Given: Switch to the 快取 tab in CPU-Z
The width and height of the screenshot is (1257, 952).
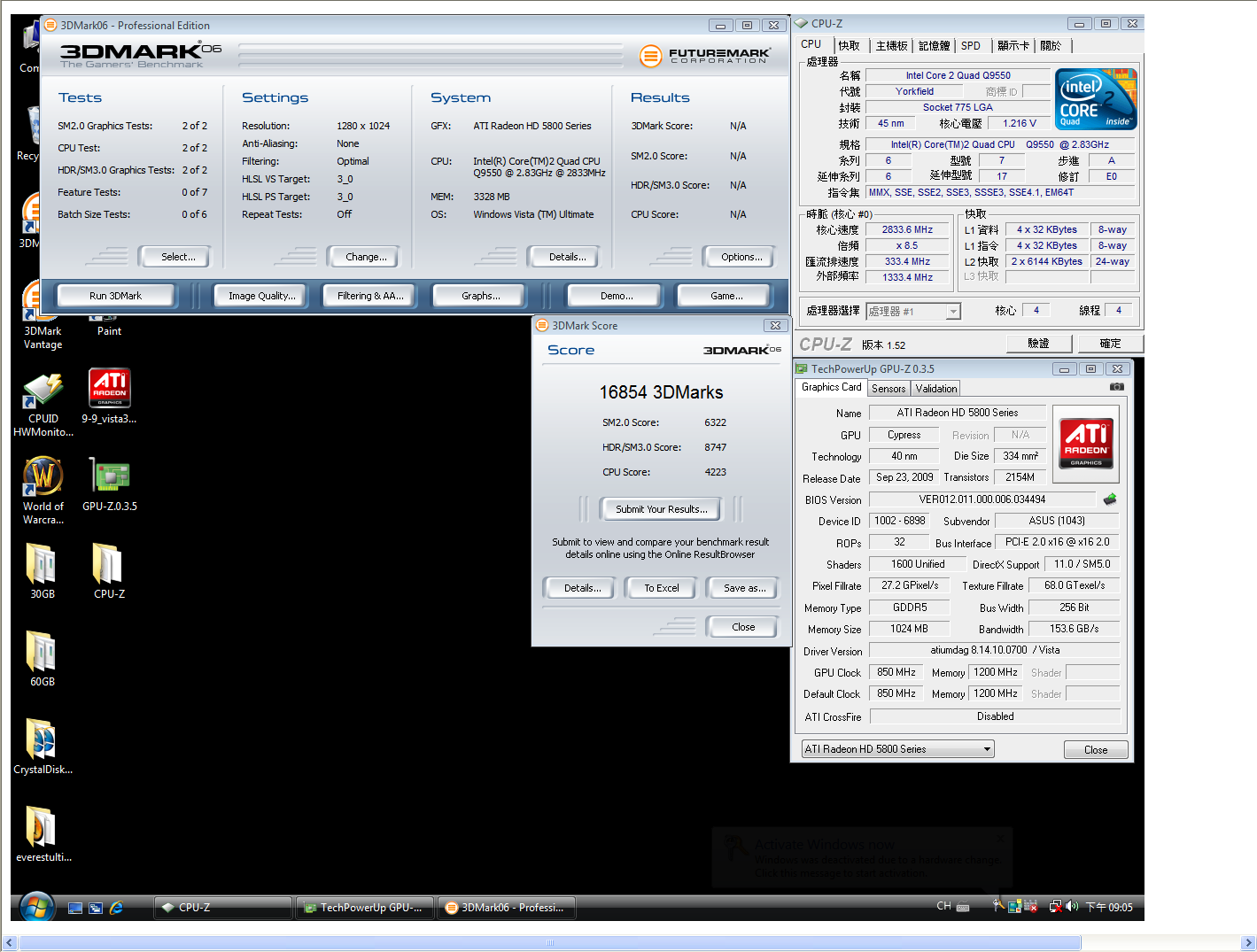Looking at the screenshot, I should [849, 46].
